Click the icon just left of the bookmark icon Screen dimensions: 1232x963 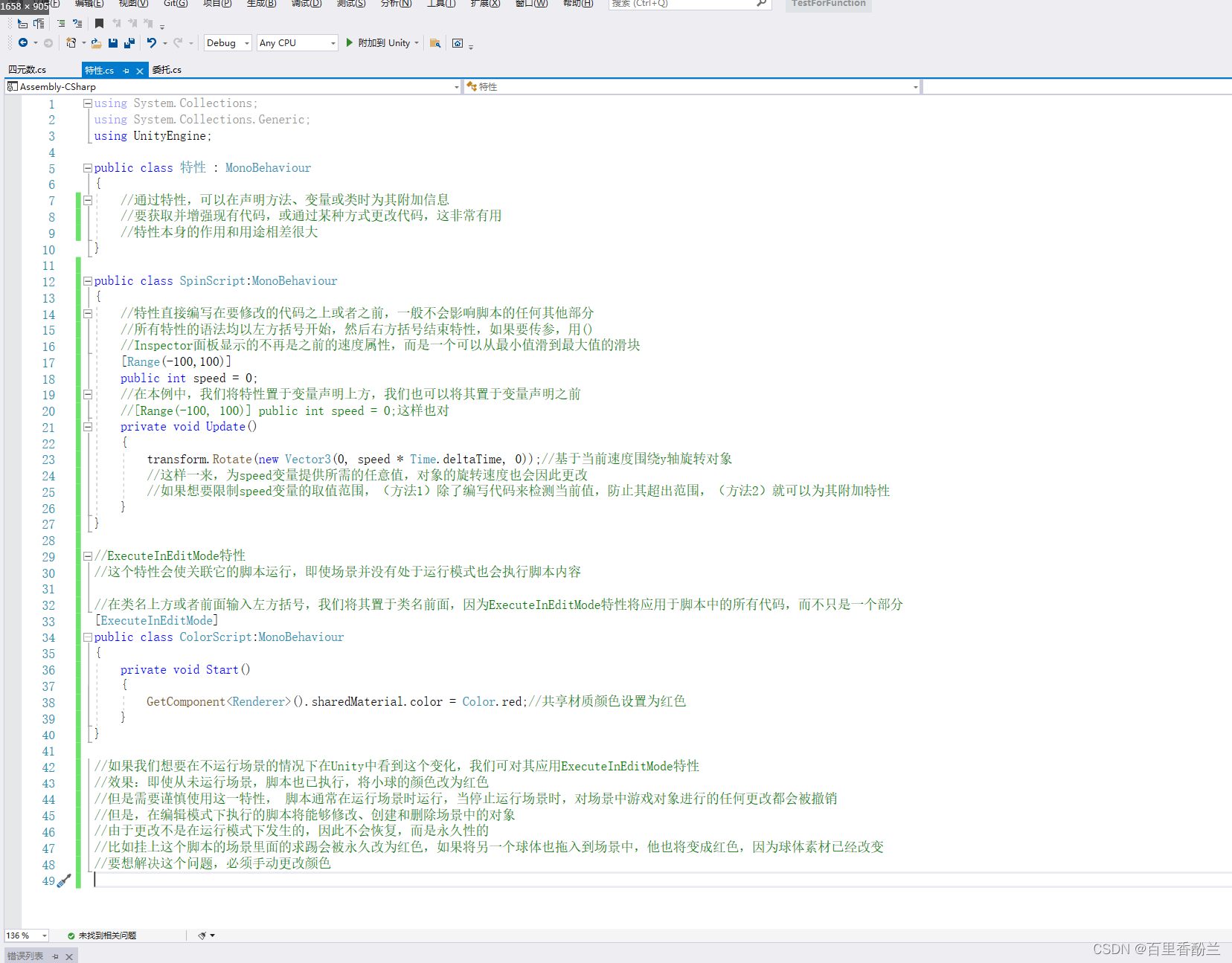click(77, 24)
